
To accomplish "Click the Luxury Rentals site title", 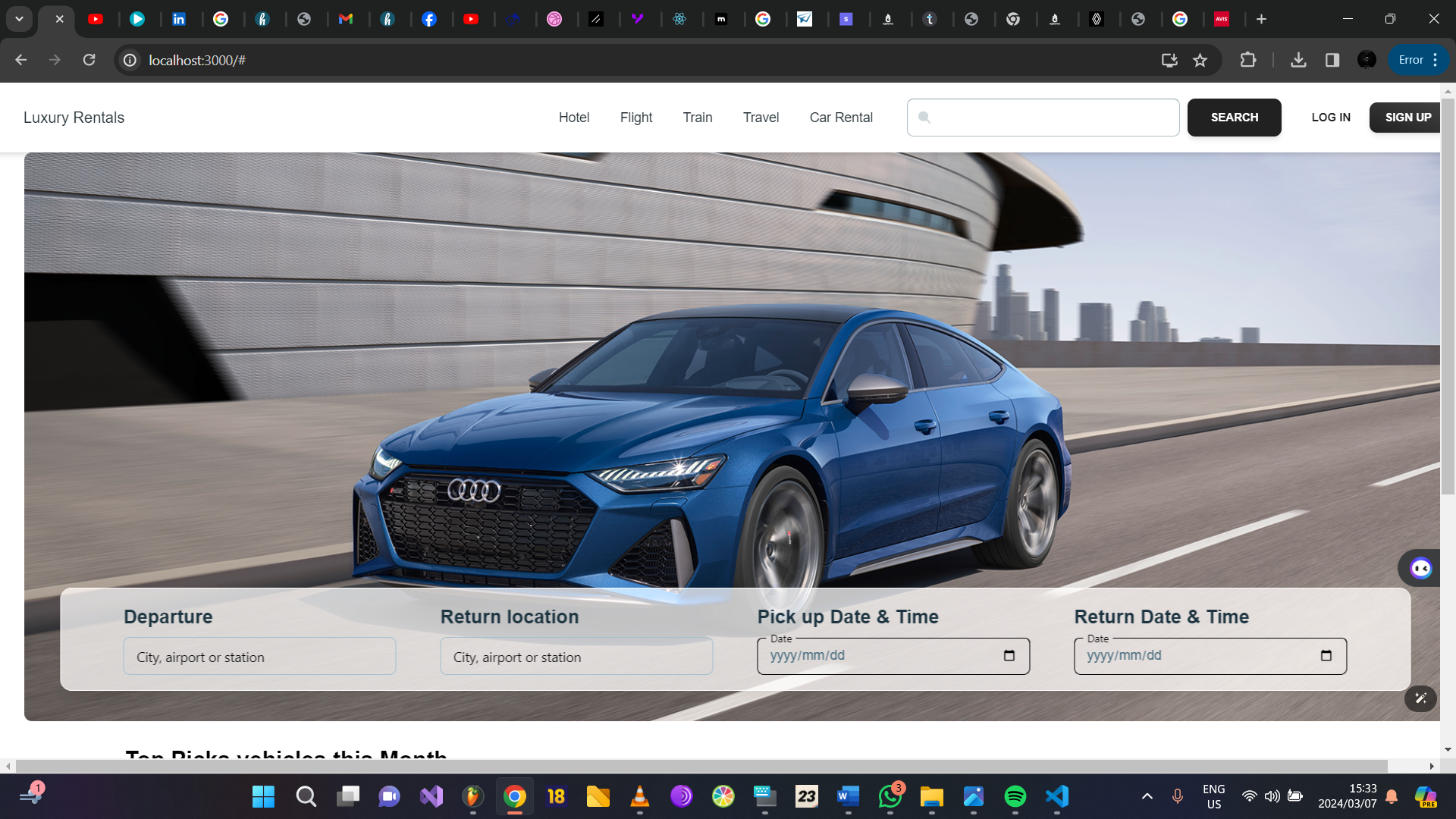I will (x=74, y=118).
